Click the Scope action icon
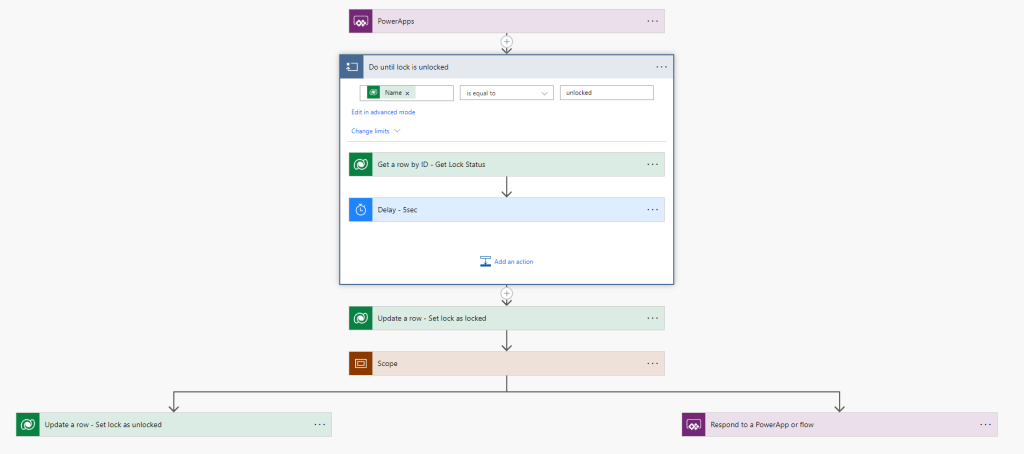Viewport: 1024px width, 454px height. [360, 363]
